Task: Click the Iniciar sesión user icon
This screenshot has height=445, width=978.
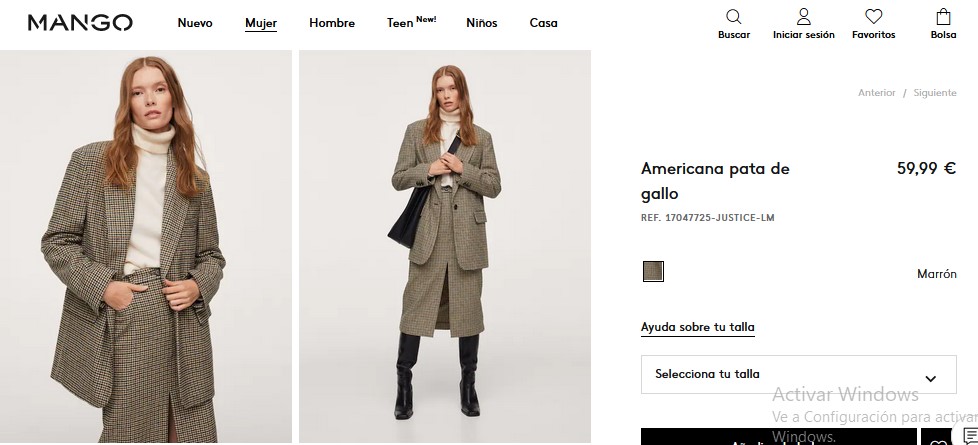Action: click(x=803, y=17)
